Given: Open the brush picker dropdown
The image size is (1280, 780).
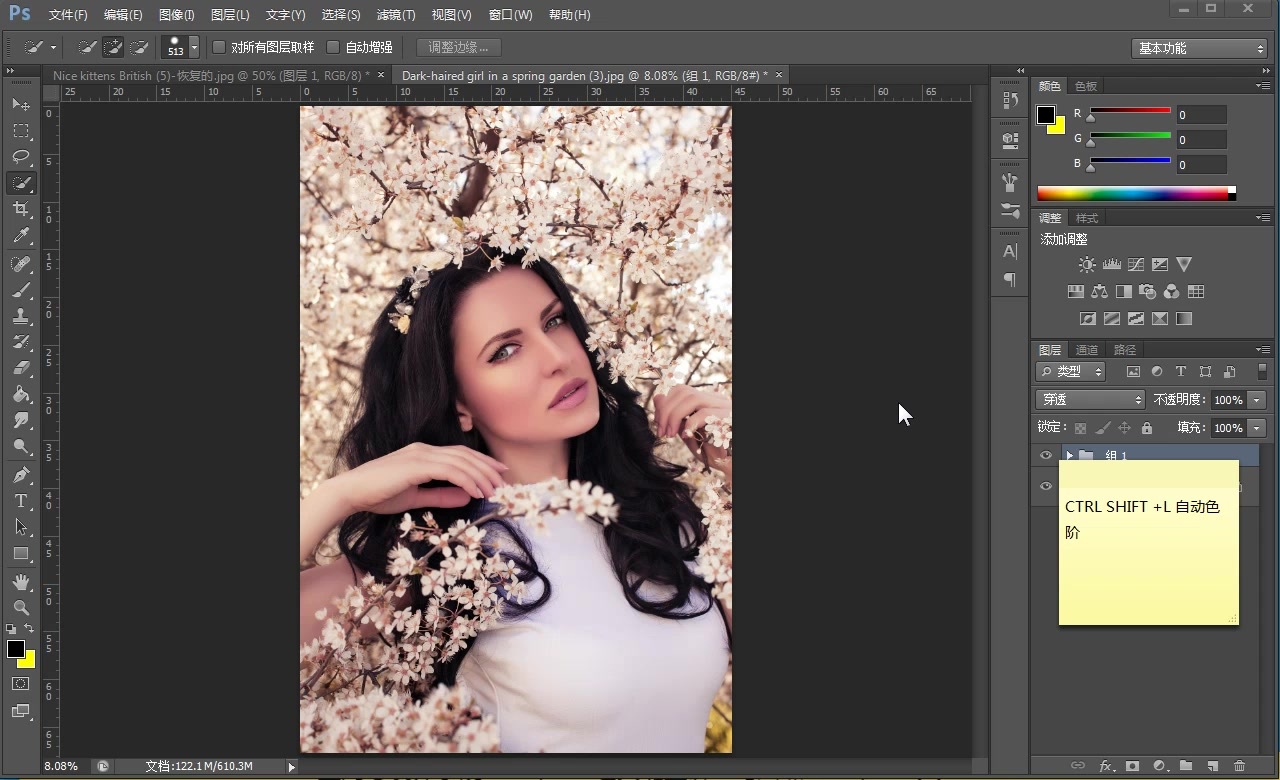Looking at the screenshot, I should coord(194,47).
